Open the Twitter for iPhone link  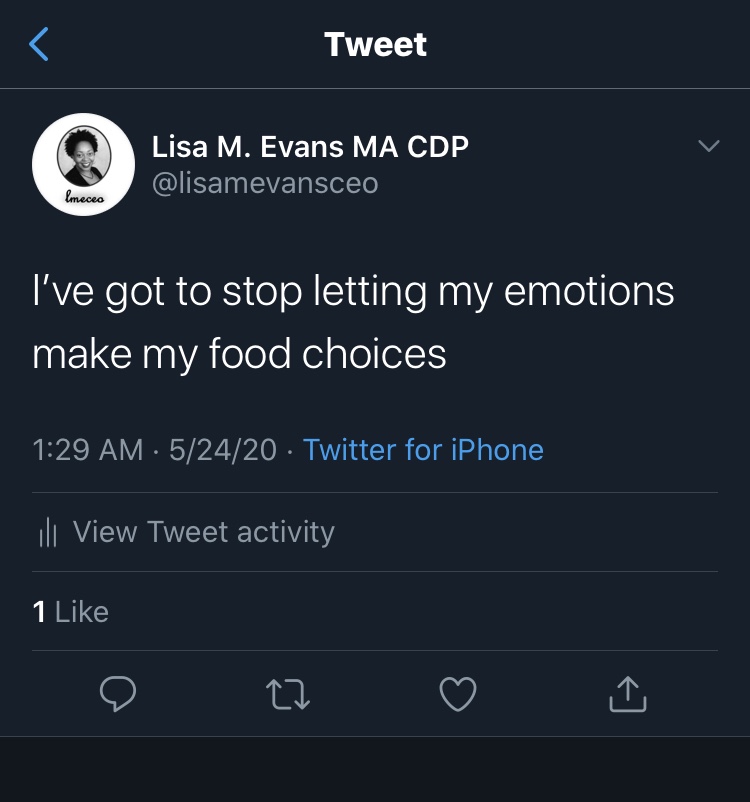click(423, 449)
